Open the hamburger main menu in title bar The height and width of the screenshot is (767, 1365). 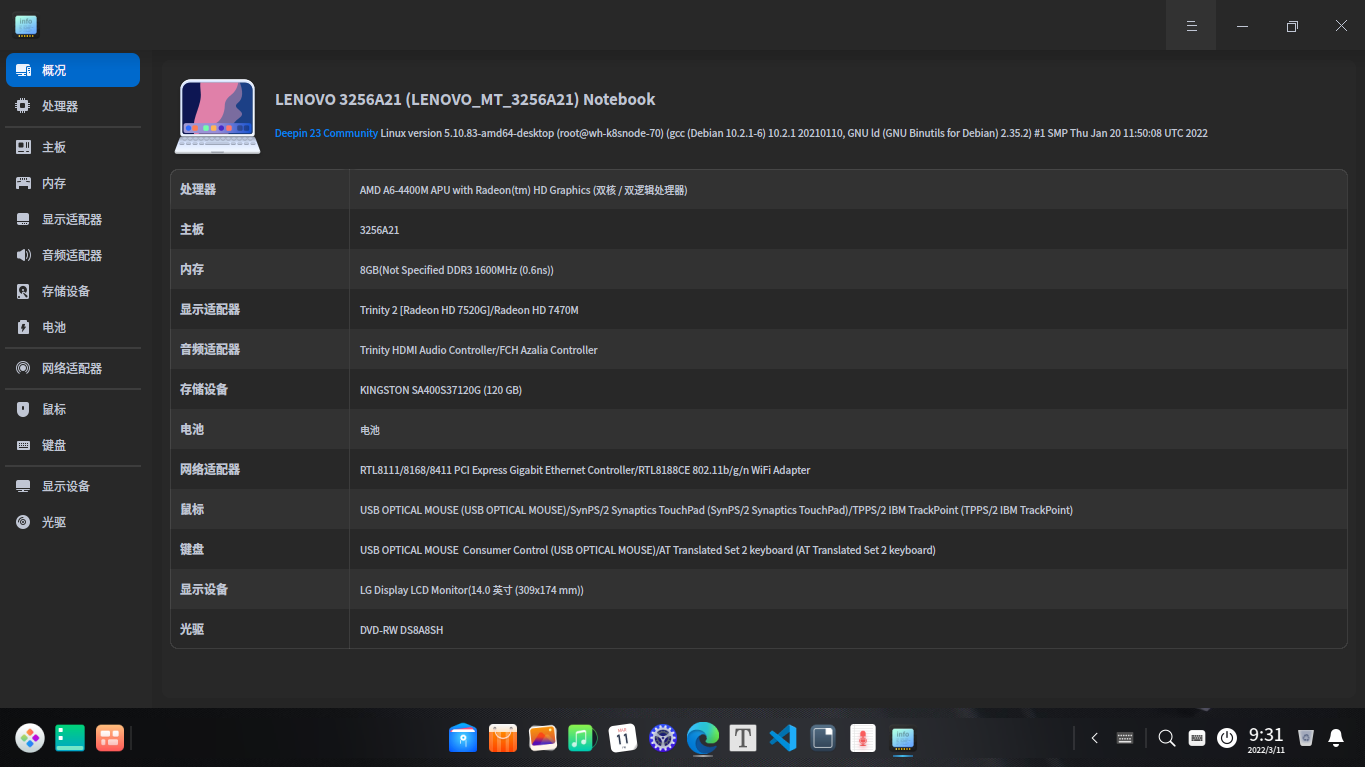coord(1191,26)
